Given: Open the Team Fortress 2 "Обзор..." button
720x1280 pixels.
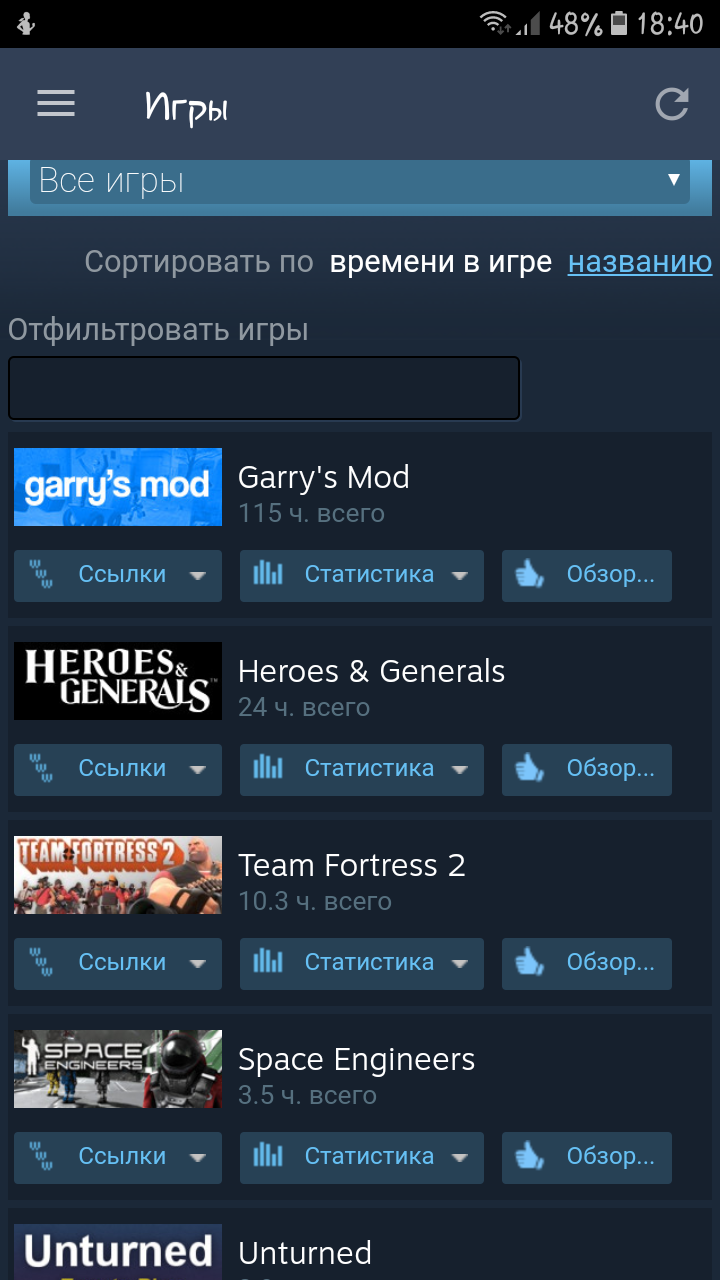Looking at the screenshot, I should tap(587, 964).
